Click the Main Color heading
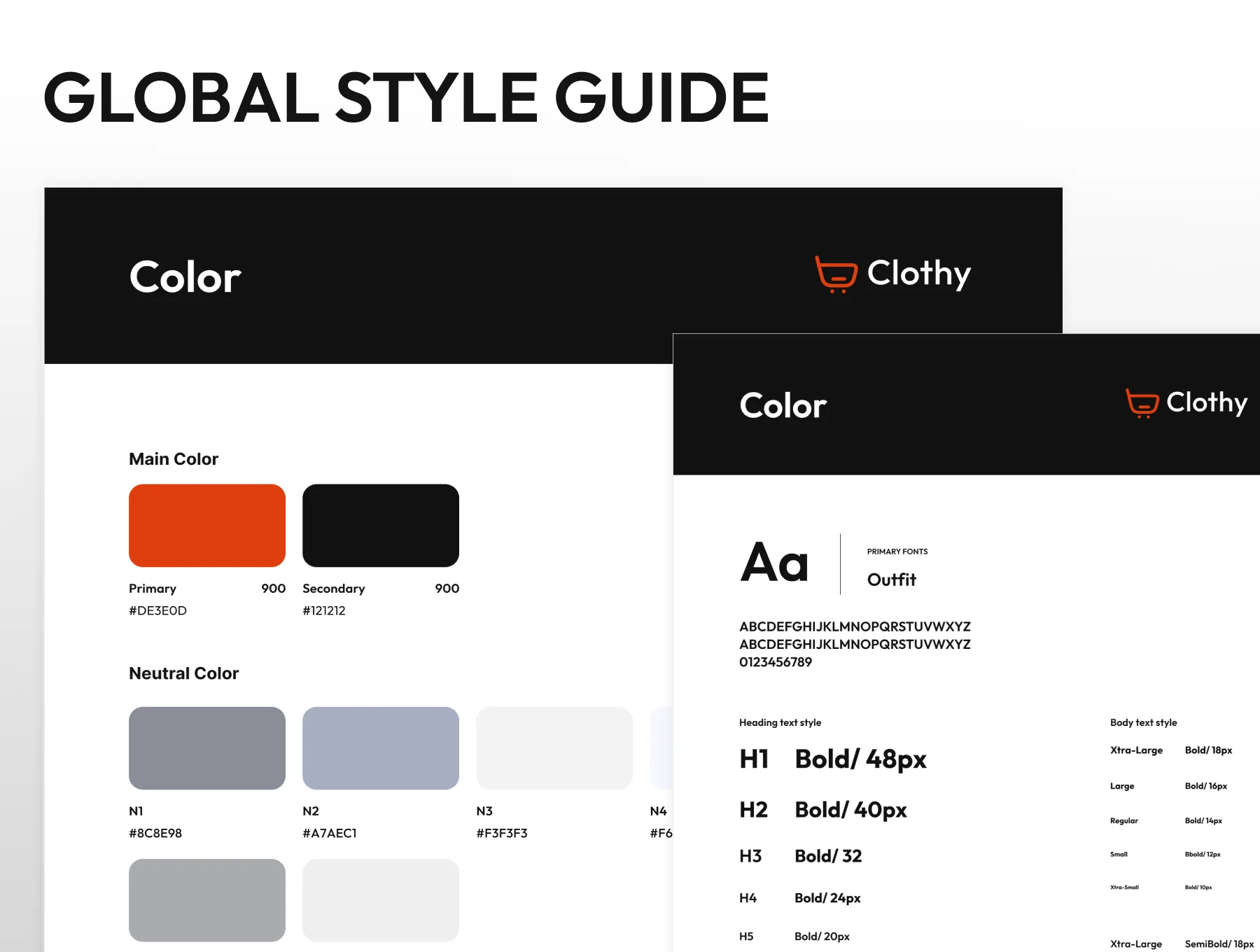 [174, 459]
